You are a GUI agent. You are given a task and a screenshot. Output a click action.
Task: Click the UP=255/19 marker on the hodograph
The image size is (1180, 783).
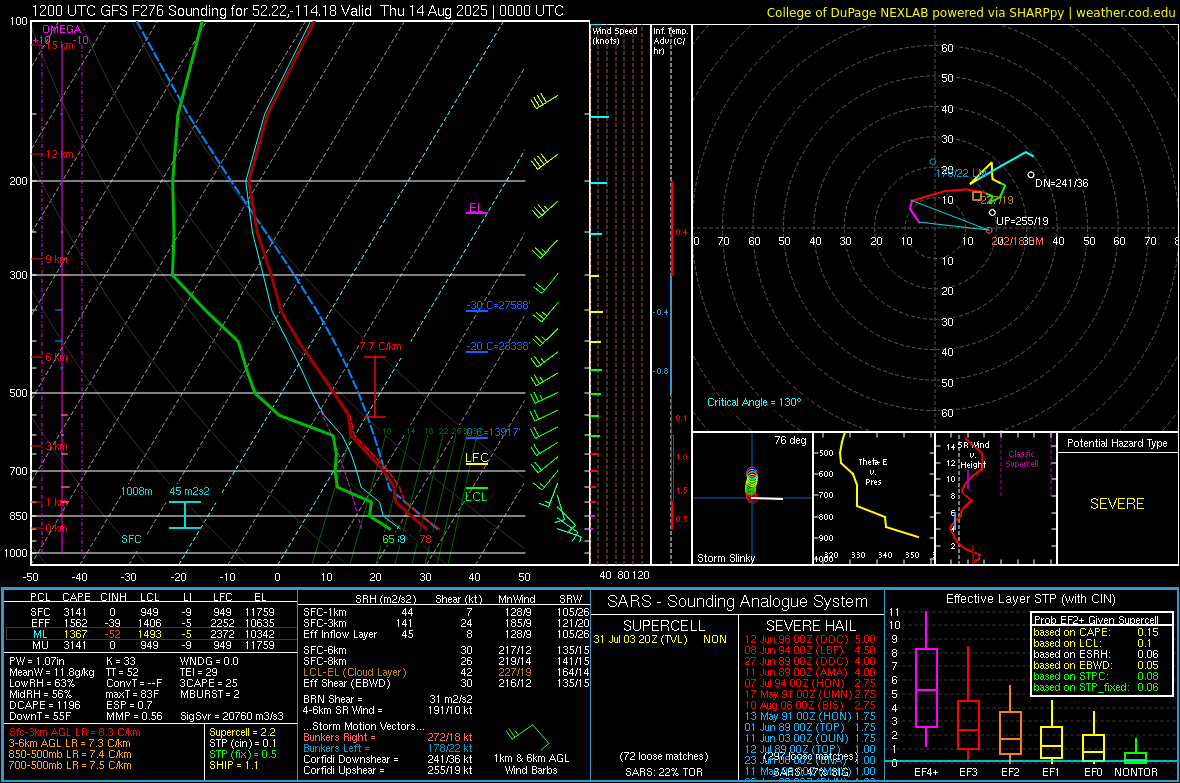[x=993, y=212]
